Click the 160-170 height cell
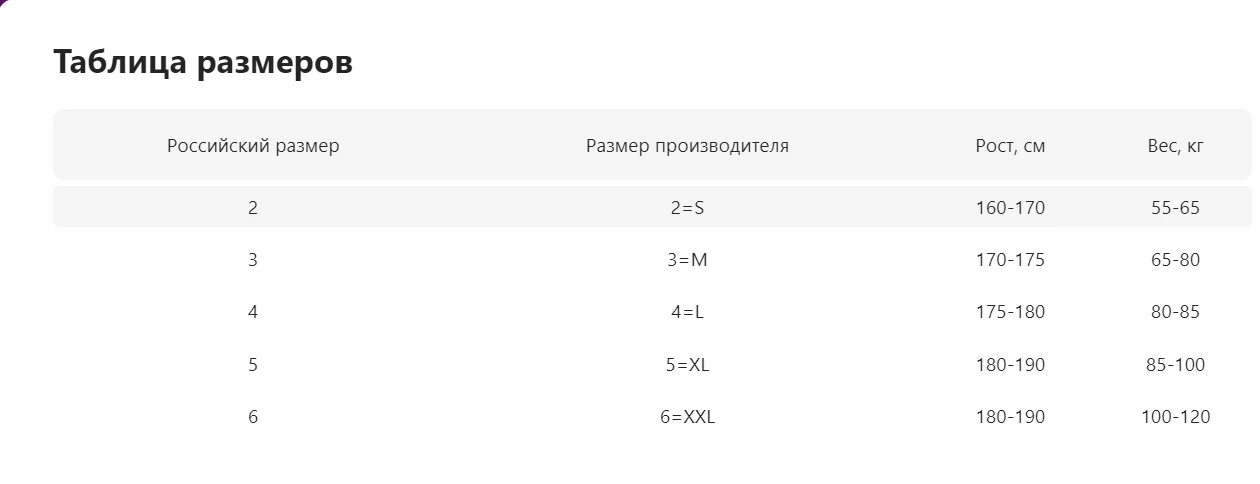 [1010, 208]
